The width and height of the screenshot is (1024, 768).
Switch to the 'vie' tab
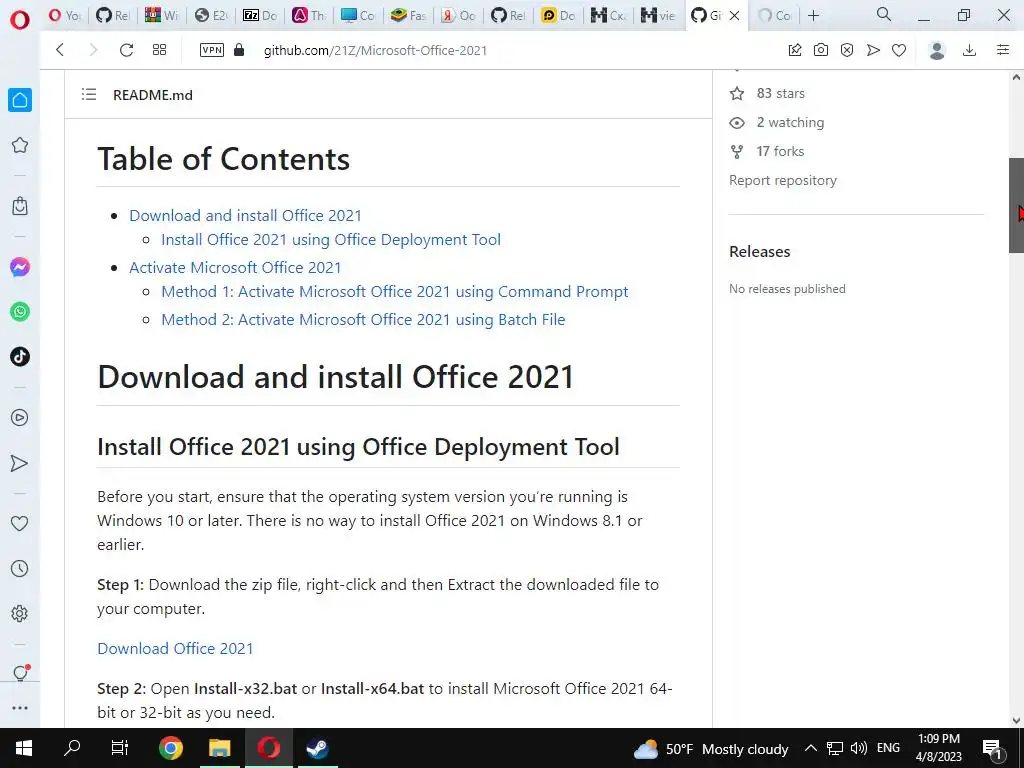pos(658,16)
